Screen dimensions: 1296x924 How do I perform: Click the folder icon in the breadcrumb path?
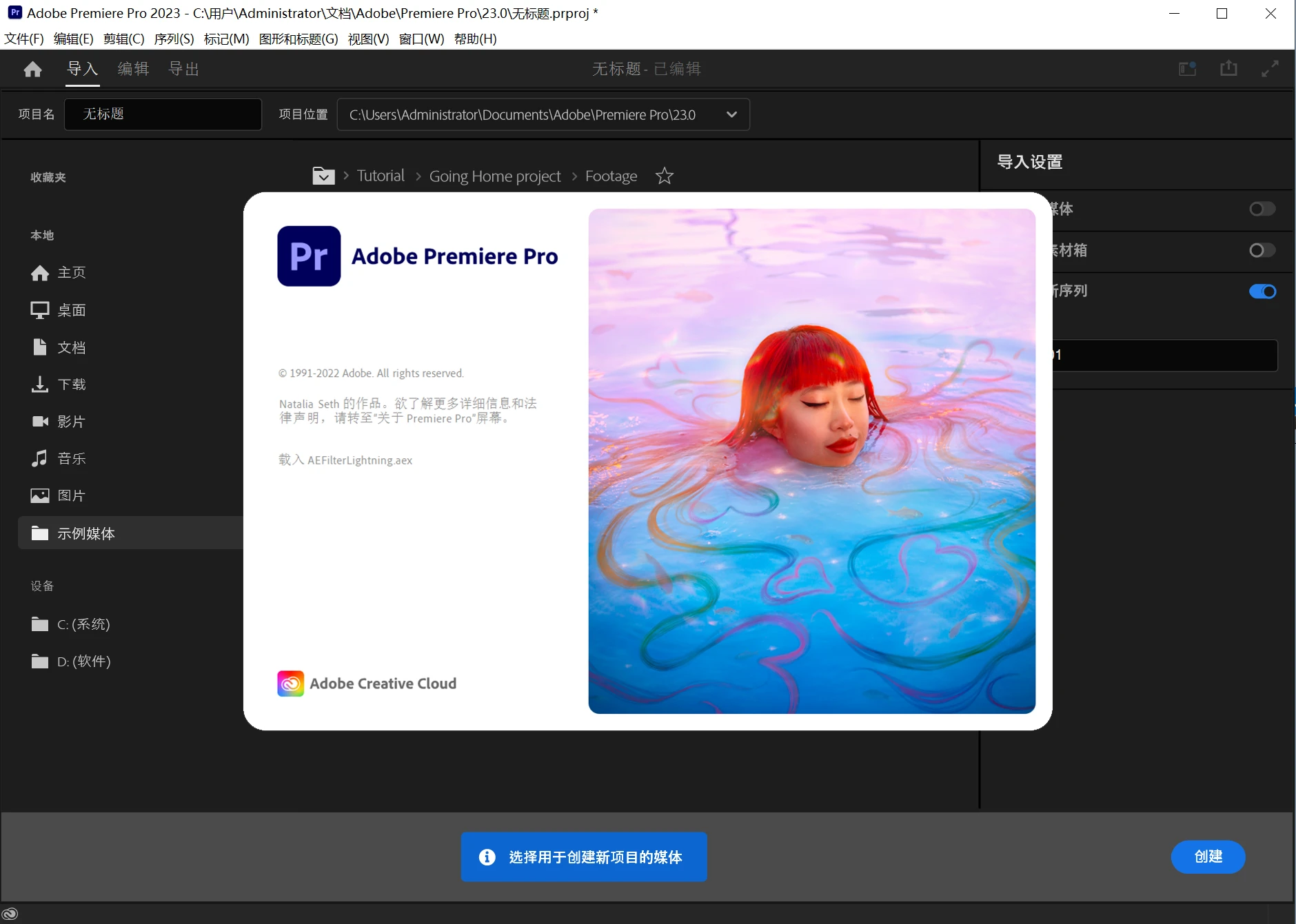pyautogui.click(x=323, y=176)
